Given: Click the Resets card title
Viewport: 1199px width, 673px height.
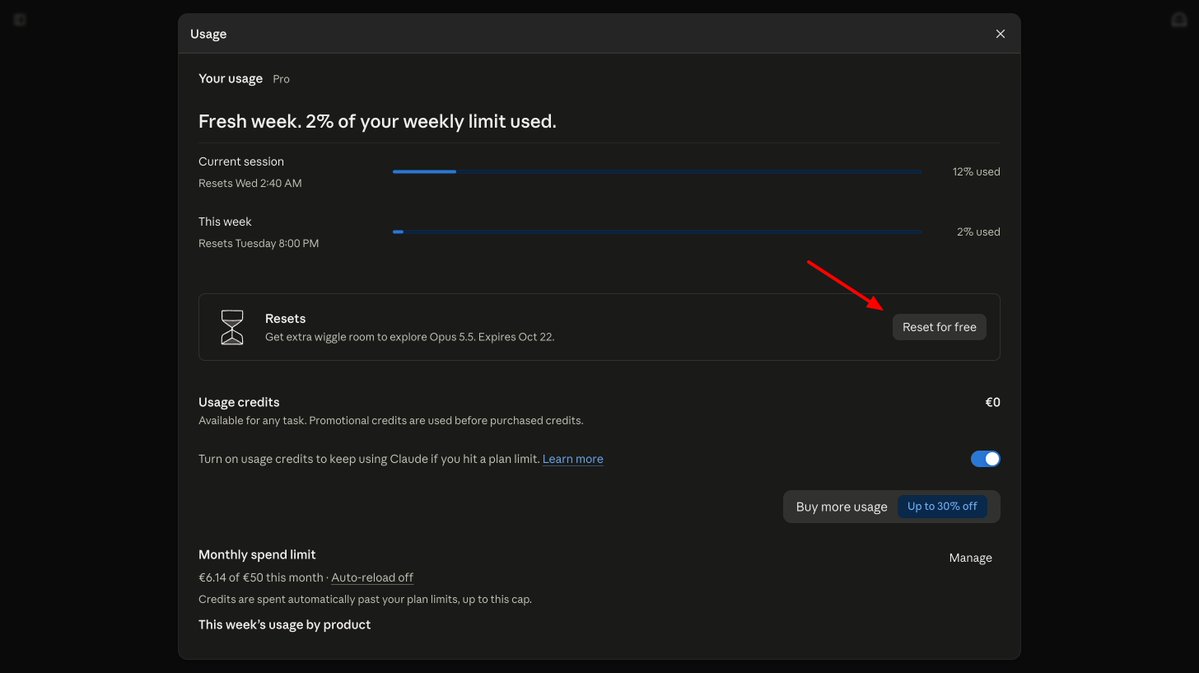Looking at the screenshot, I should coord(285,318).
